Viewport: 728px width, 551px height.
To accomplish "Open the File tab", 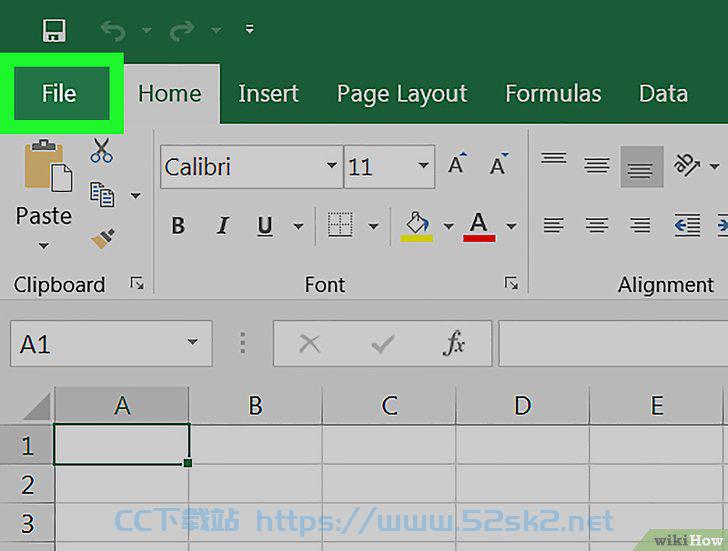I will coord(61,93).
